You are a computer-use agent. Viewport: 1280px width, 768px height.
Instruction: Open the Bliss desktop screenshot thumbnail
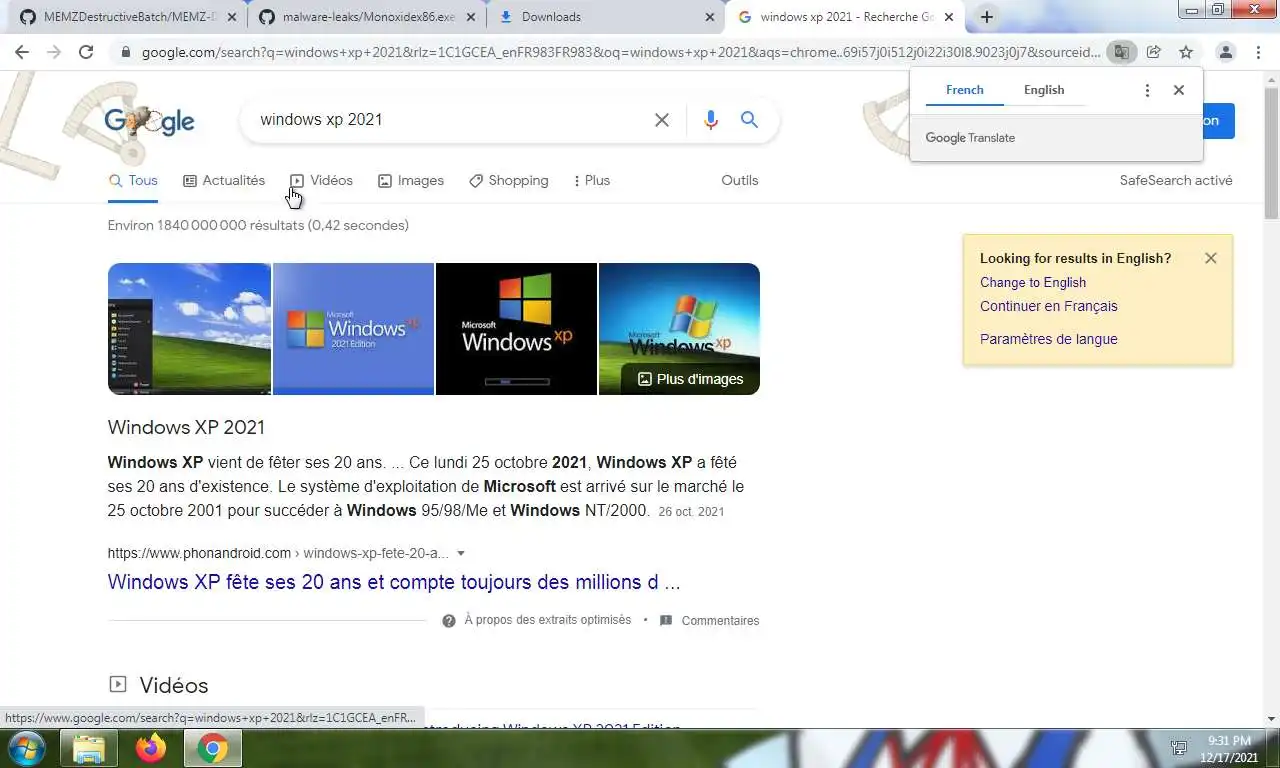189,329
